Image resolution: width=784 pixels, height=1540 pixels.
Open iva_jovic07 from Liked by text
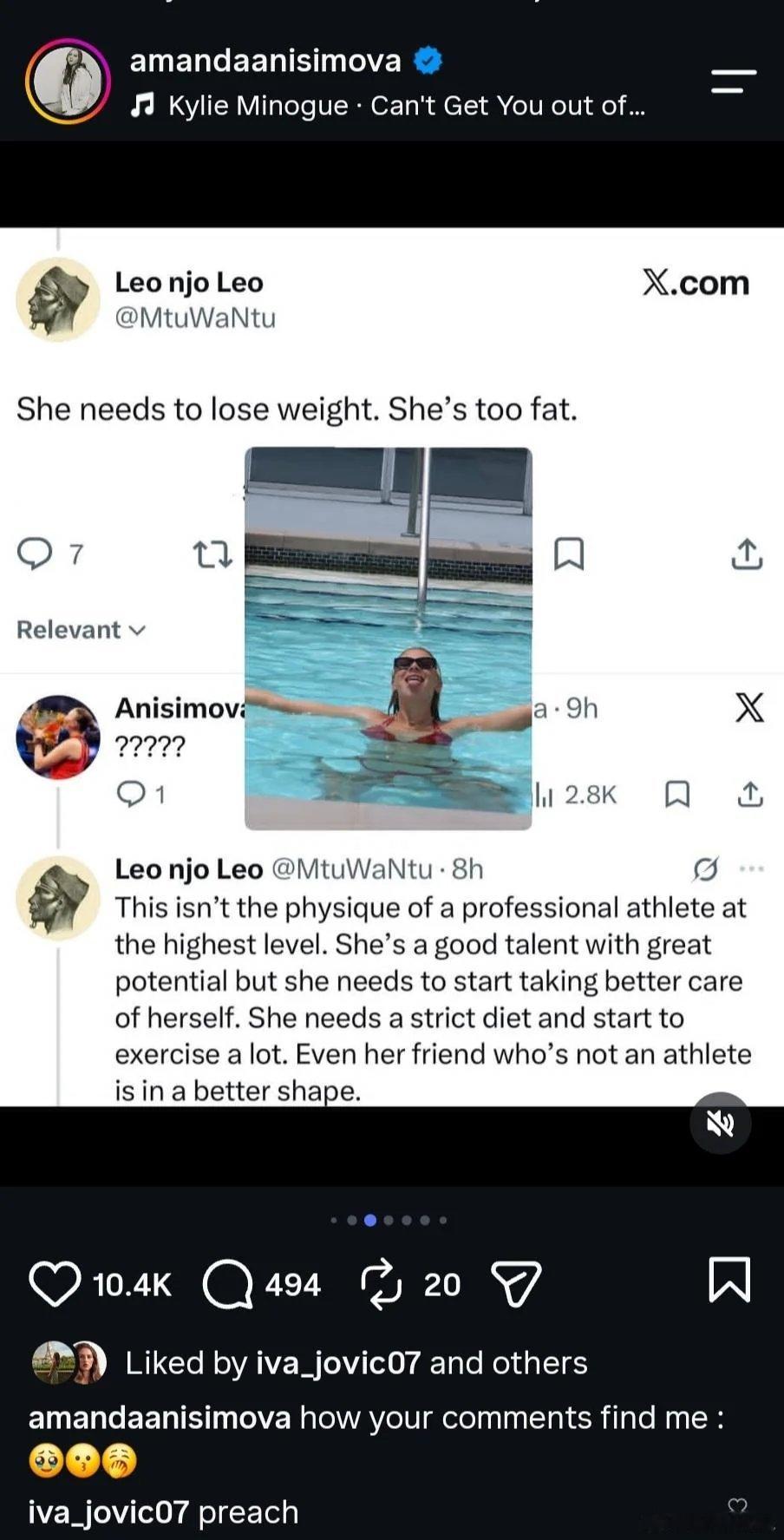[x=338, y=1363]
